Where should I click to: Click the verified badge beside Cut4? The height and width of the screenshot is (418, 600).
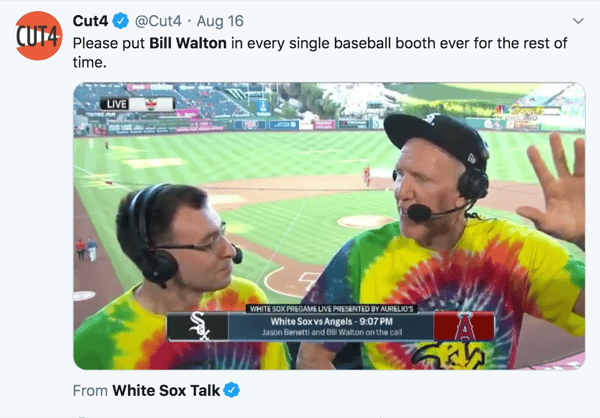point(121,21)
